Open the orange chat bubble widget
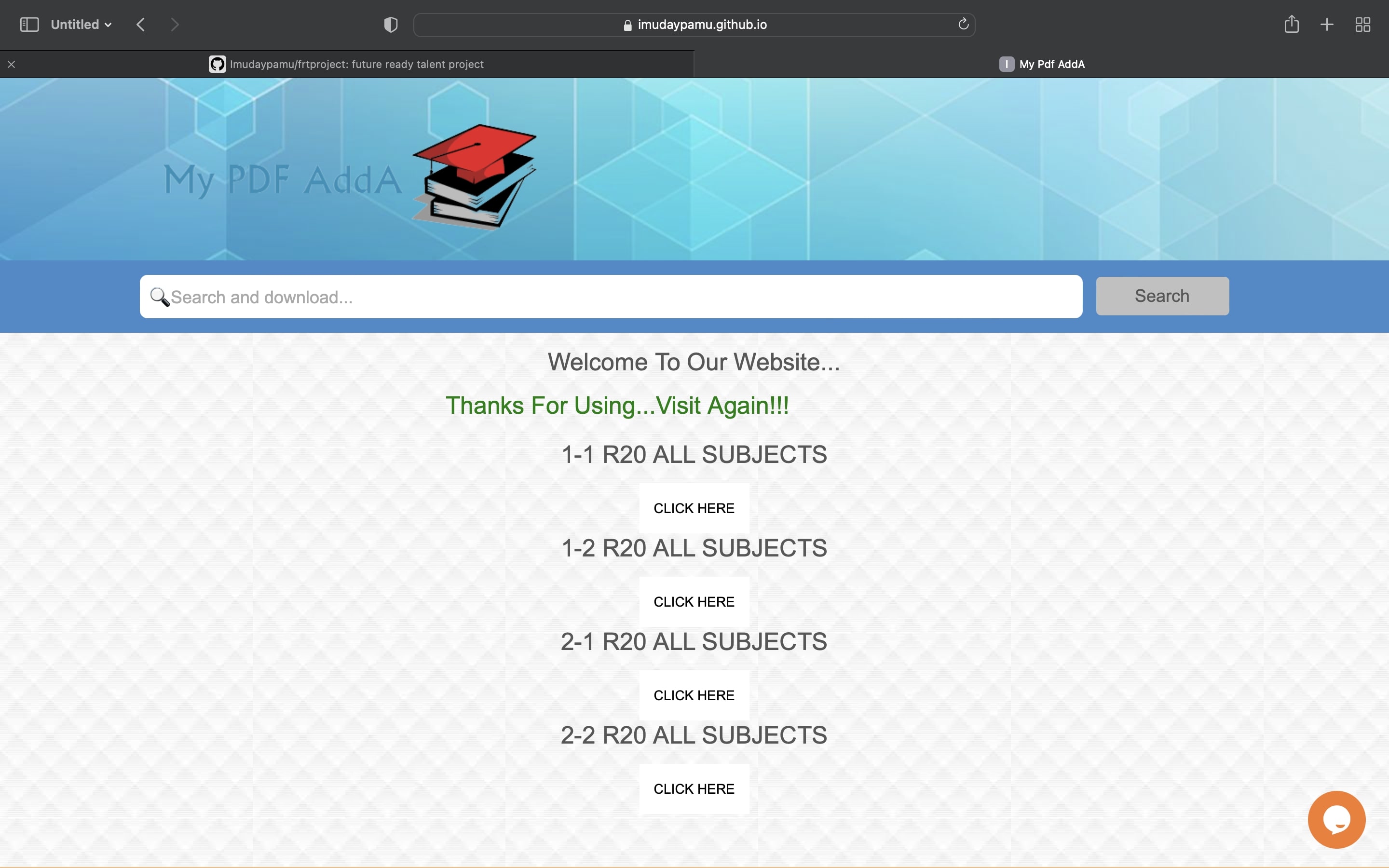This screenshot has width=1389, height=868. click(x=1336, y=819)
